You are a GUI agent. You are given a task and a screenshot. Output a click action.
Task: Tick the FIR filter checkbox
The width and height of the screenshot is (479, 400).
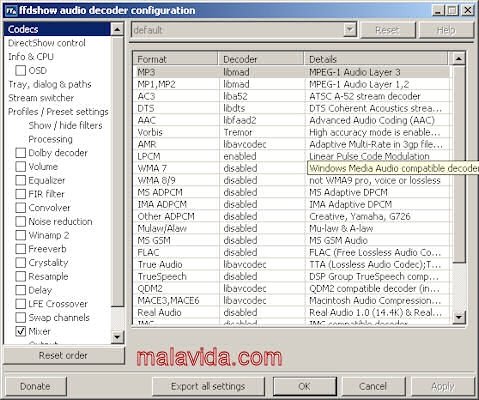tap(21, 194)
